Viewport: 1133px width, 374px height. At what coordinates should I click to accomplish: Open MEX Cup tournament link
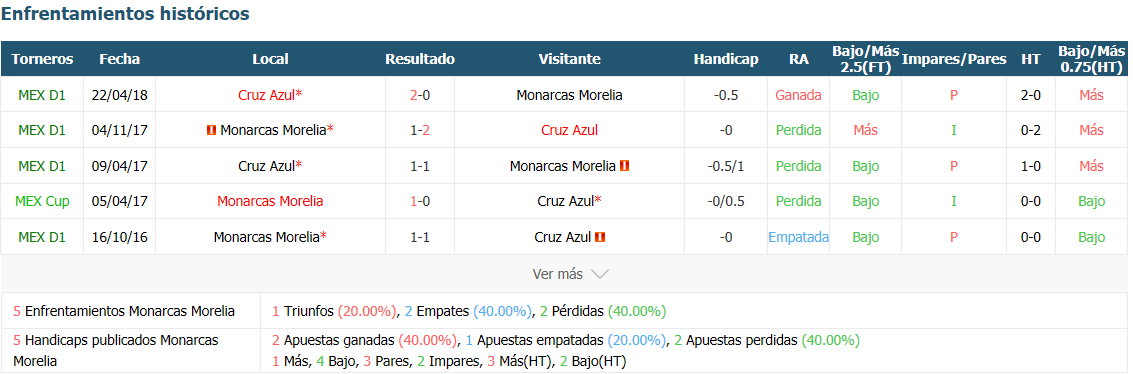click(42, 201)
